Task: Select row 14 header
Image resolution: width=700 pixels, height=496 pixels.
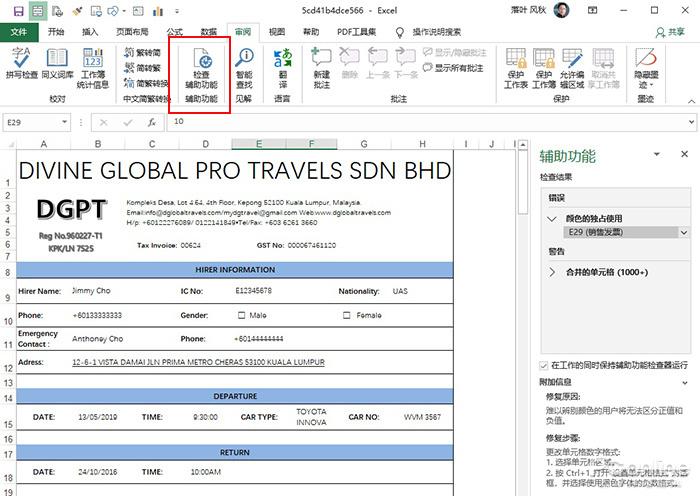Action: 8,397
